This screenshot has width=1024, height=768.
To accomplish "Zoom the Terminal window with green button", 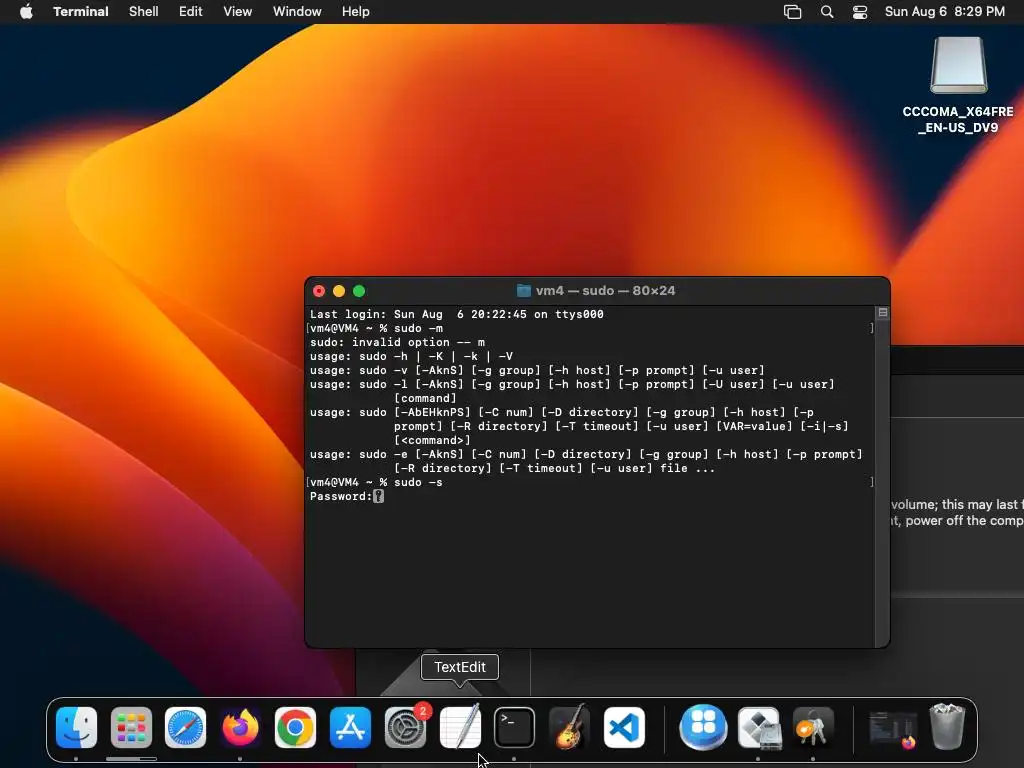I will [x=359, y=291].
